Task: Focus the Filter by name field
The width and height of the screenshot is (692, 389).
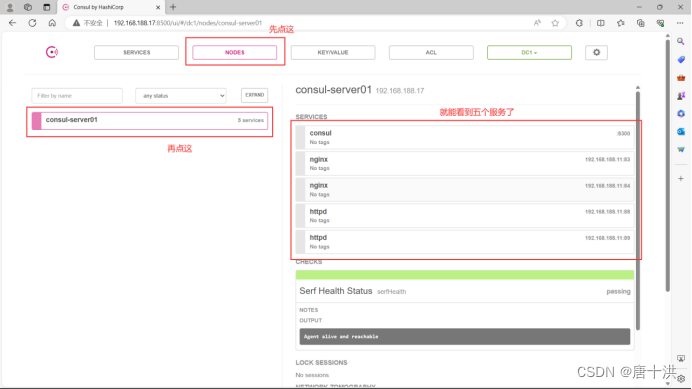Action: pyautogui.click(x=77, y=95)
